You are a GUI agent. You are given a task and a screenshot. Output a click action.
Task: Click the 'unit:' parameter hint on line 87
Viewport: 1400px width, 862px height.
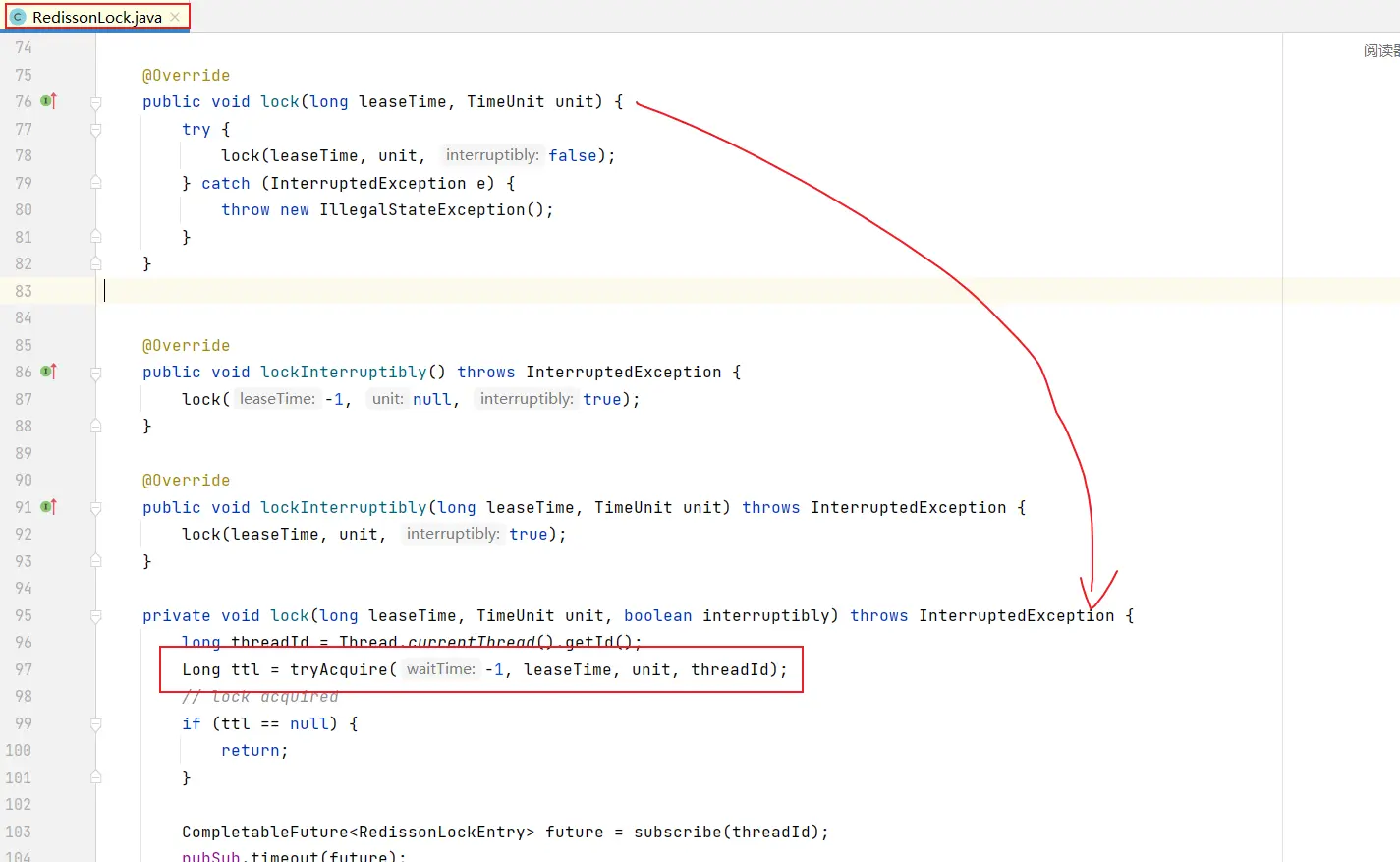387,399
